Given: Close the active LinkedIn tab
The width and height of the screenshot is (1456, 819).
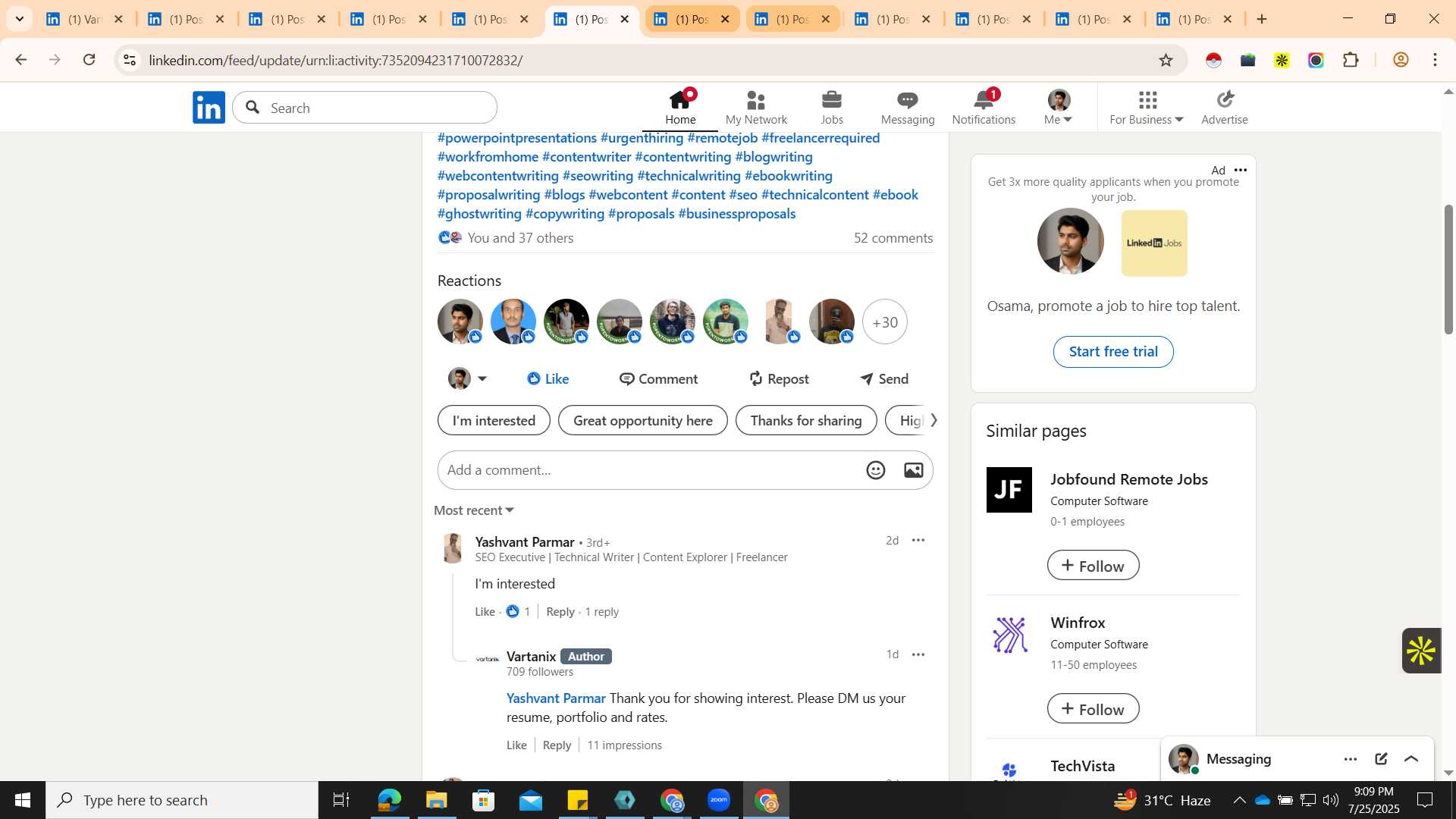Looking at the screenshot, I should pos(625,19).
